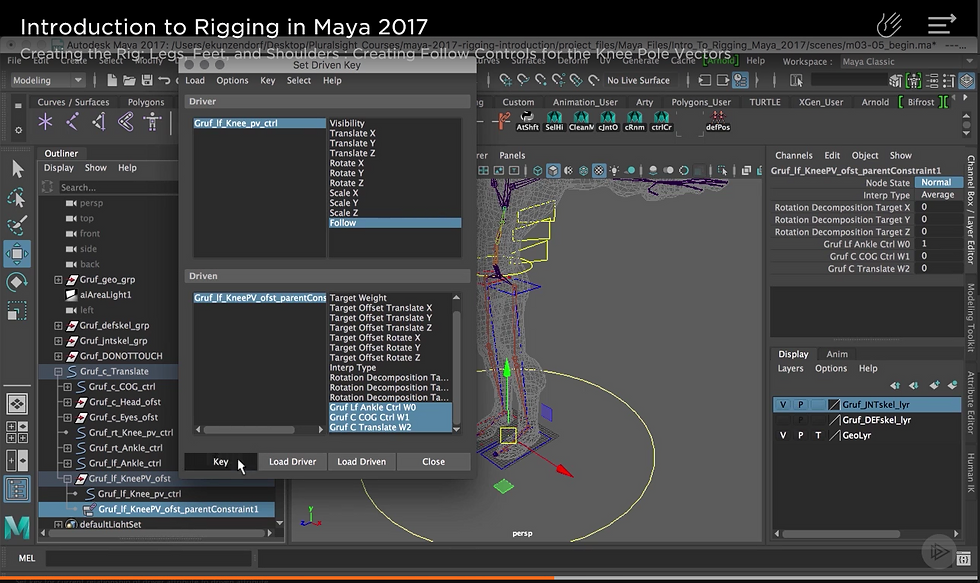Activate the Lasso select tool
This screenshot has width=980, height=583.
(x=17, y=197)
